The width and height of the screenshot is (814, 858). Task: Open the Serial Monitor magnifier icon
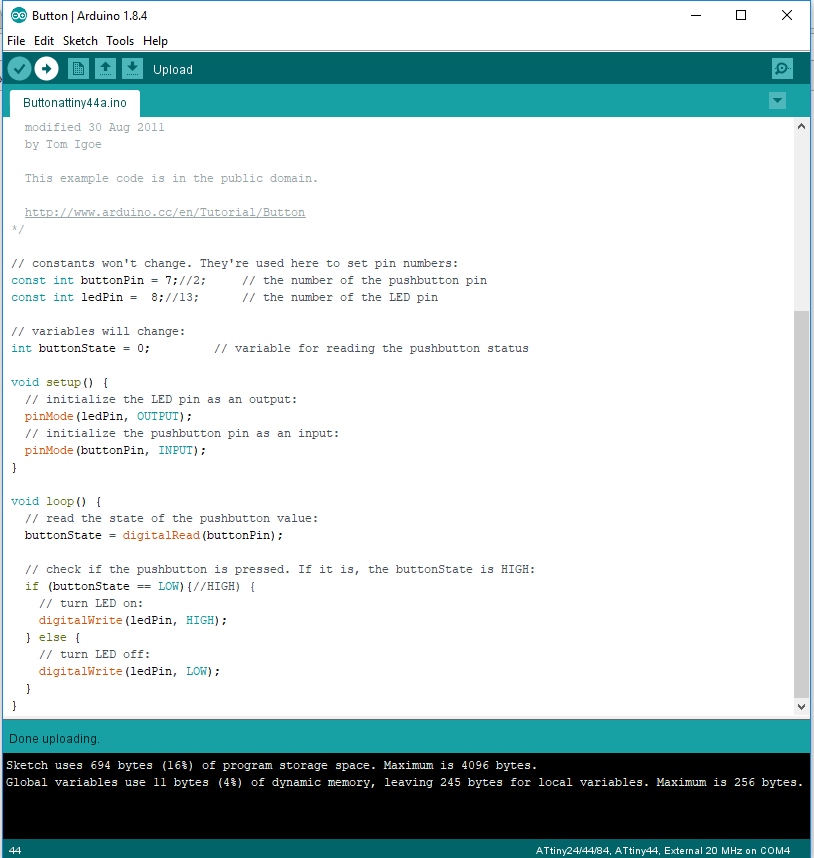pos(782,69)
